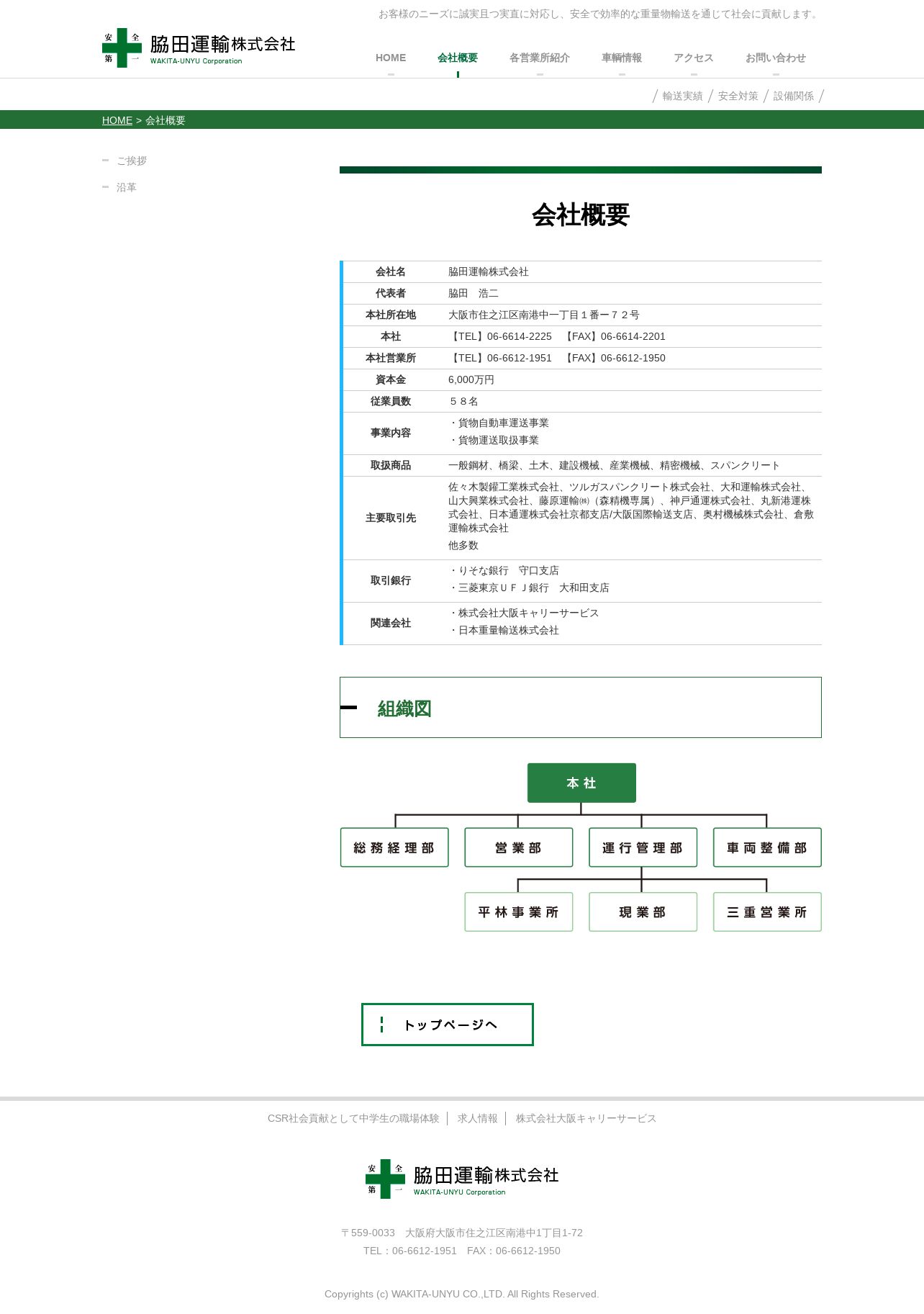Open the ご挨拶 sidebar link
The image size is (924, 1314).
point(132,161)
